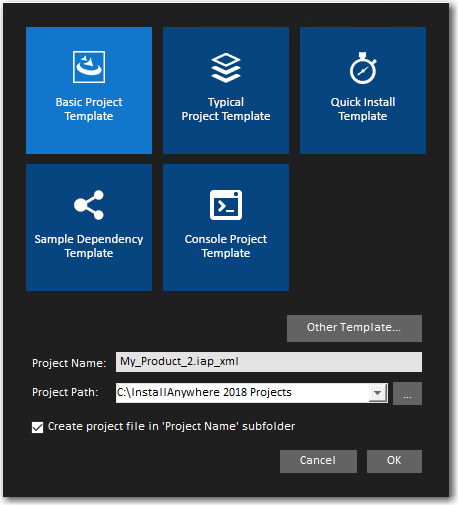Select the 'Sample Dependency Template' label text
The image size is (458, 505).
tap(89, 246)
